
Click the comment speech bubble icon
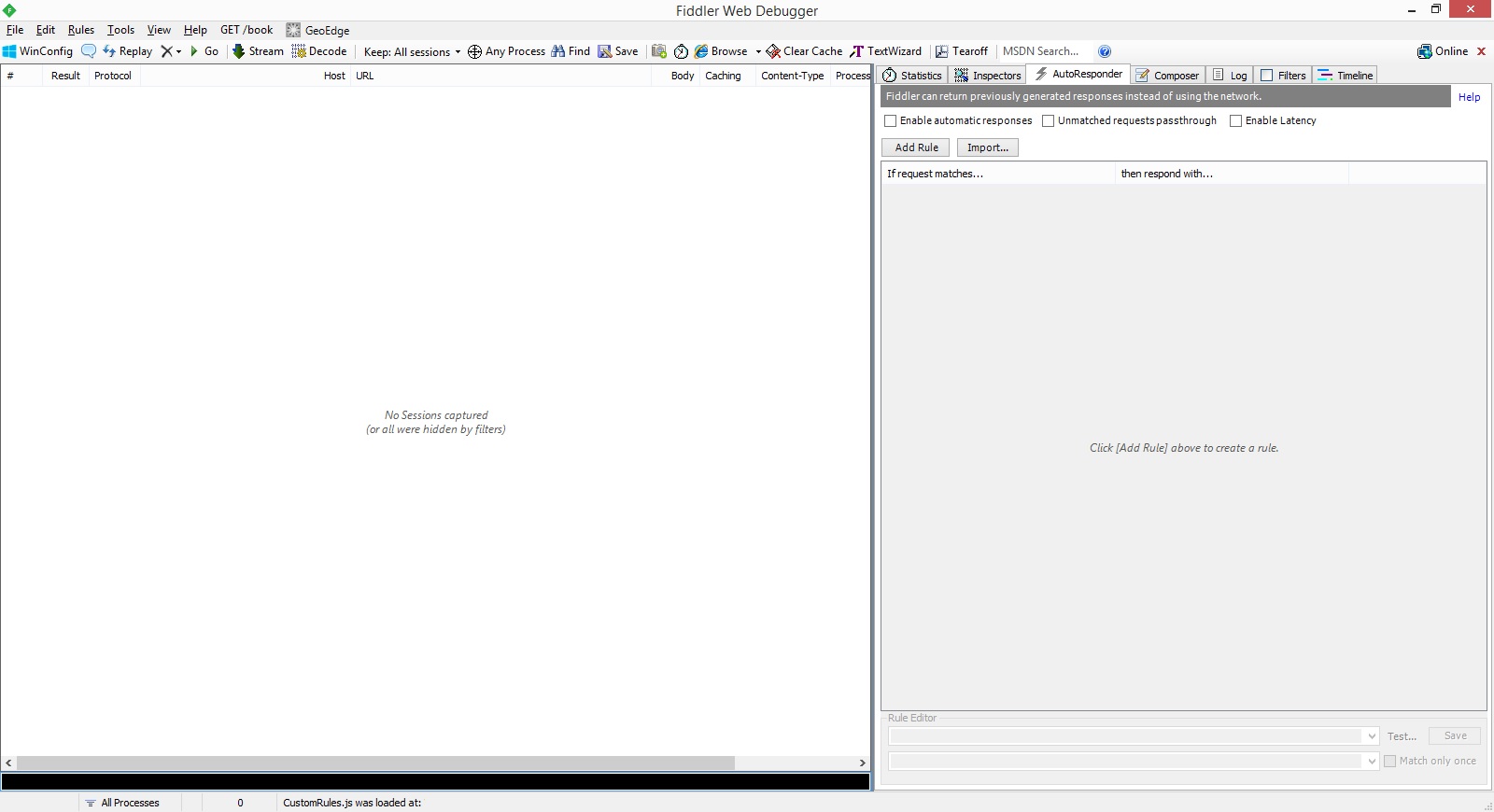tap(89, 51)
